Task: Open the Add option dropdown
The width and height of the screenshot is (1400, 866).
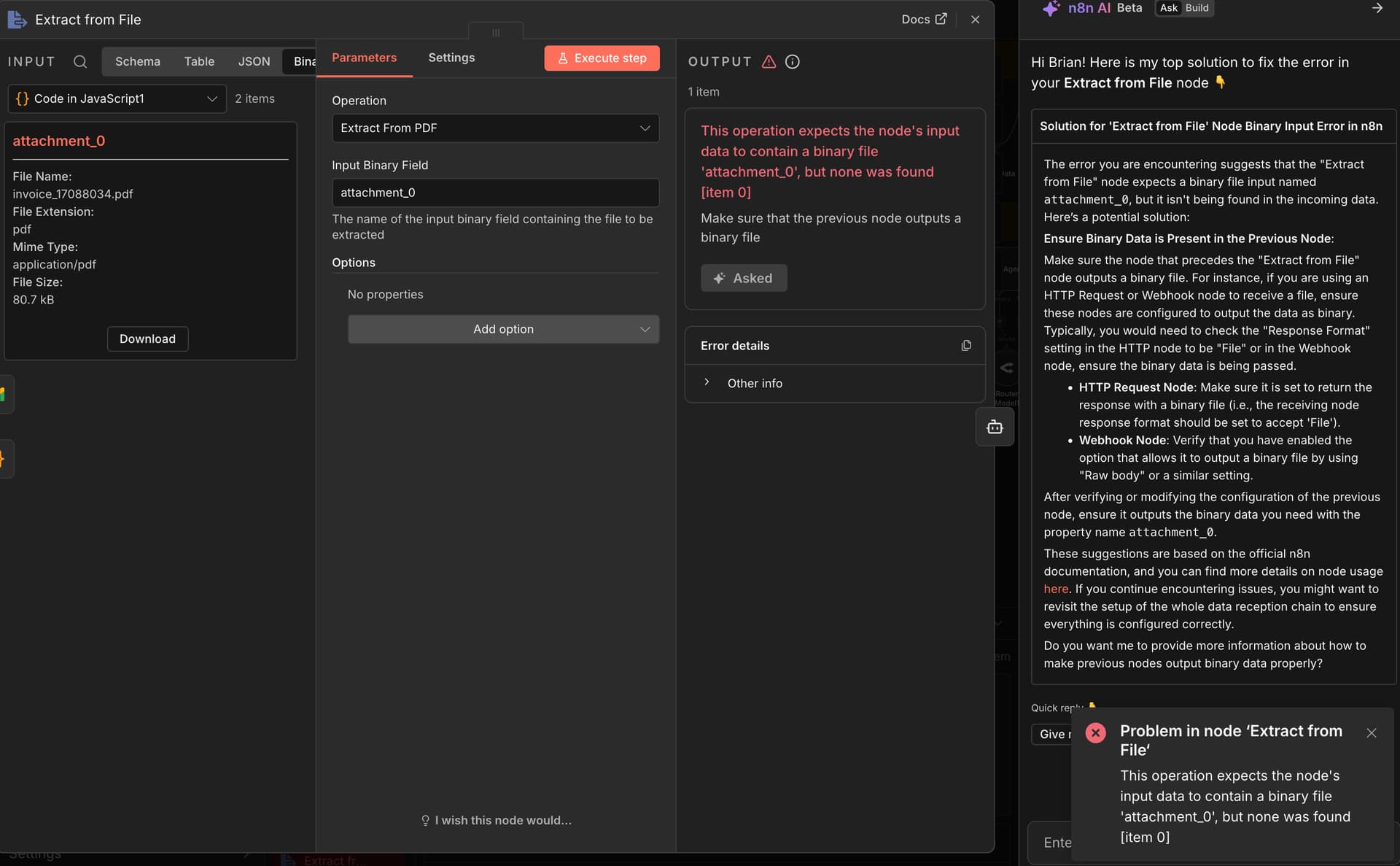Action: pyautogui.click(x=503, y=330)
